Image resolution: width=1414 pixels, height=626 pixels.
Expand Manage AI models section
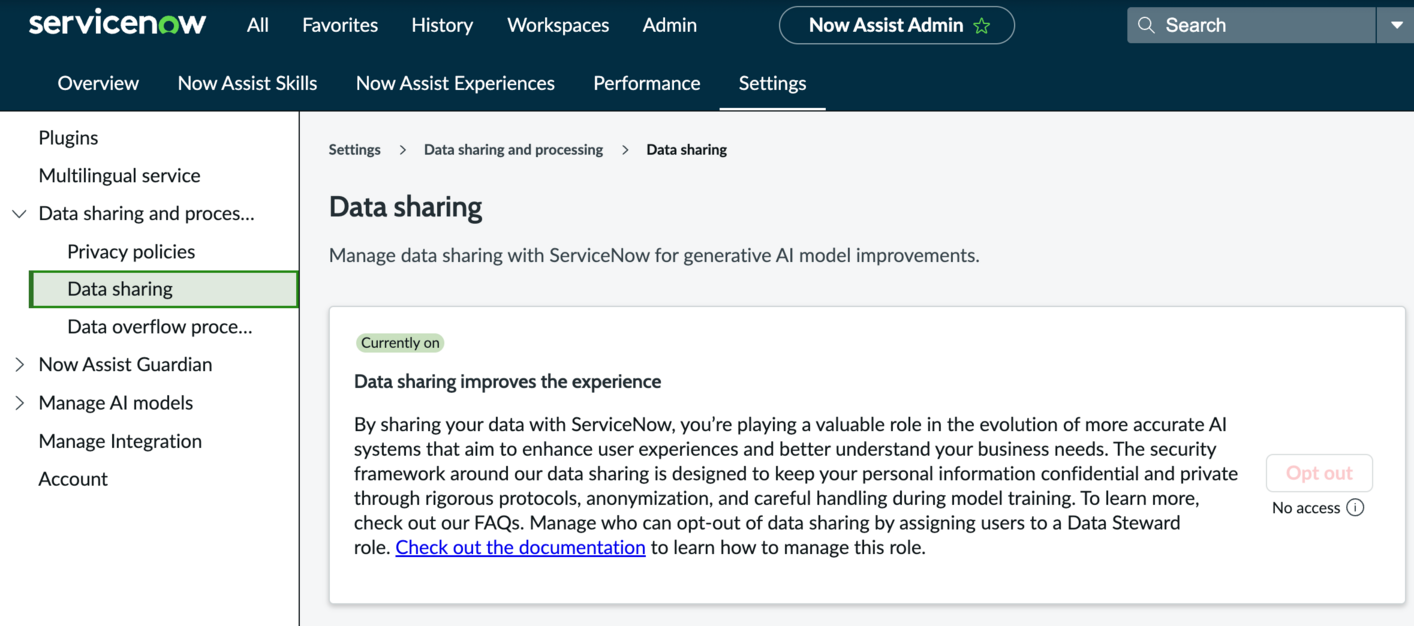(19, 403)
